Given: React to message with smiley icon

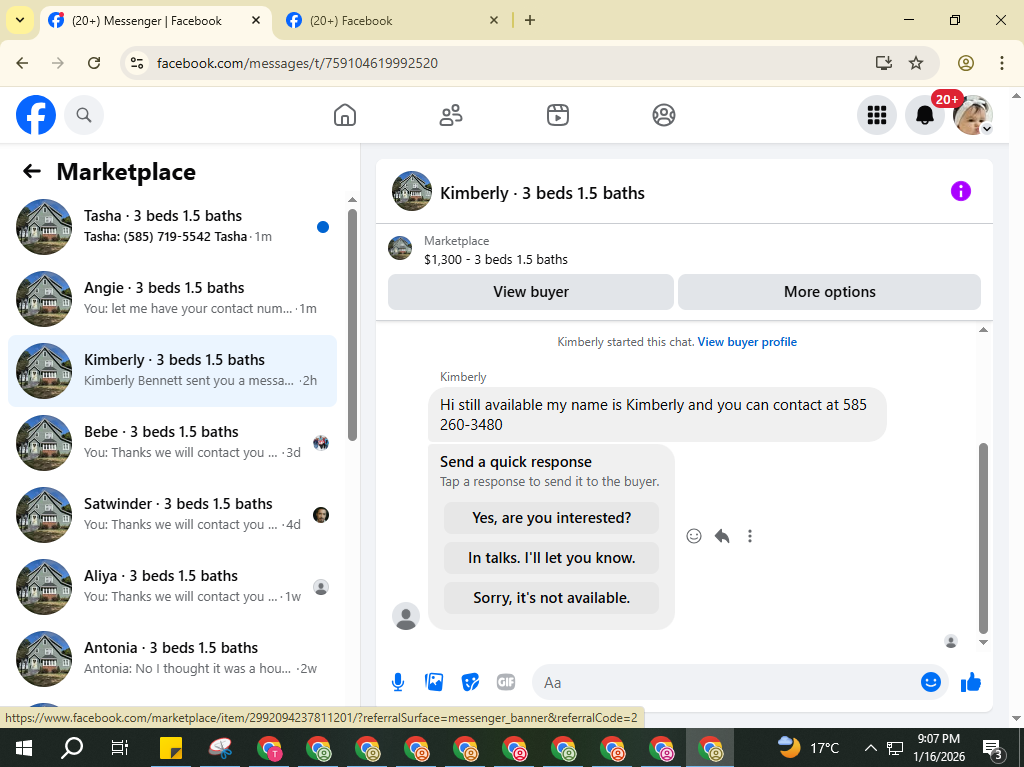Looking at the screenshot, I should click(x=694, y=536).
